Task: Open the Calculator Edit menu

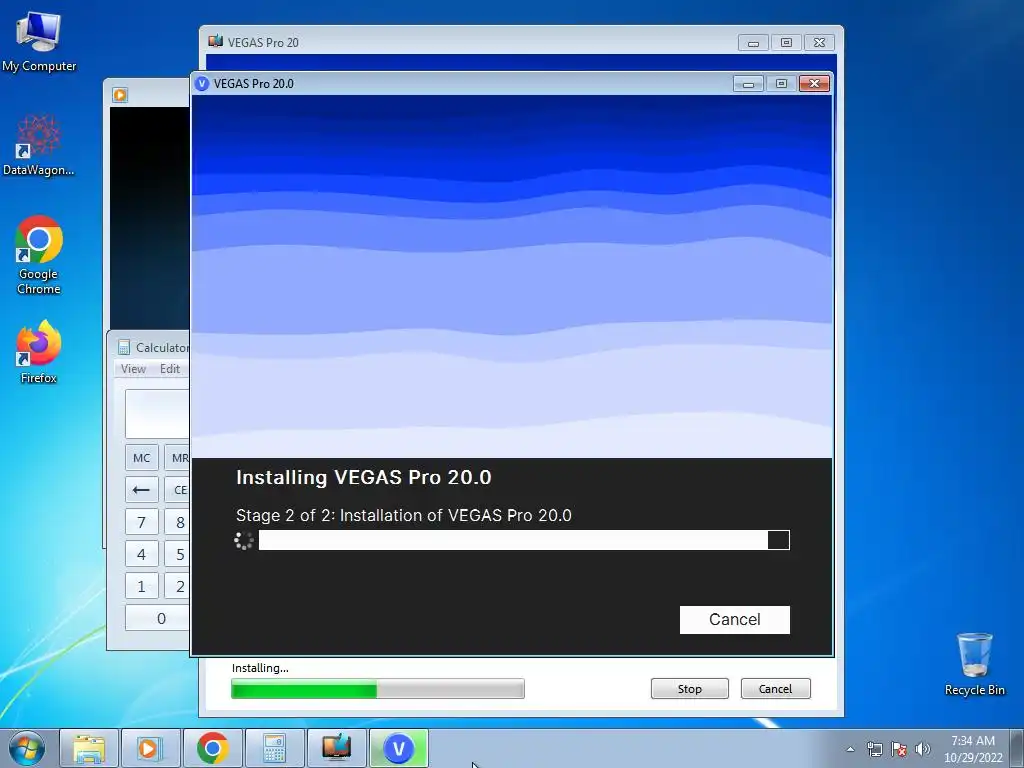Action: click(x=170, y=369)
